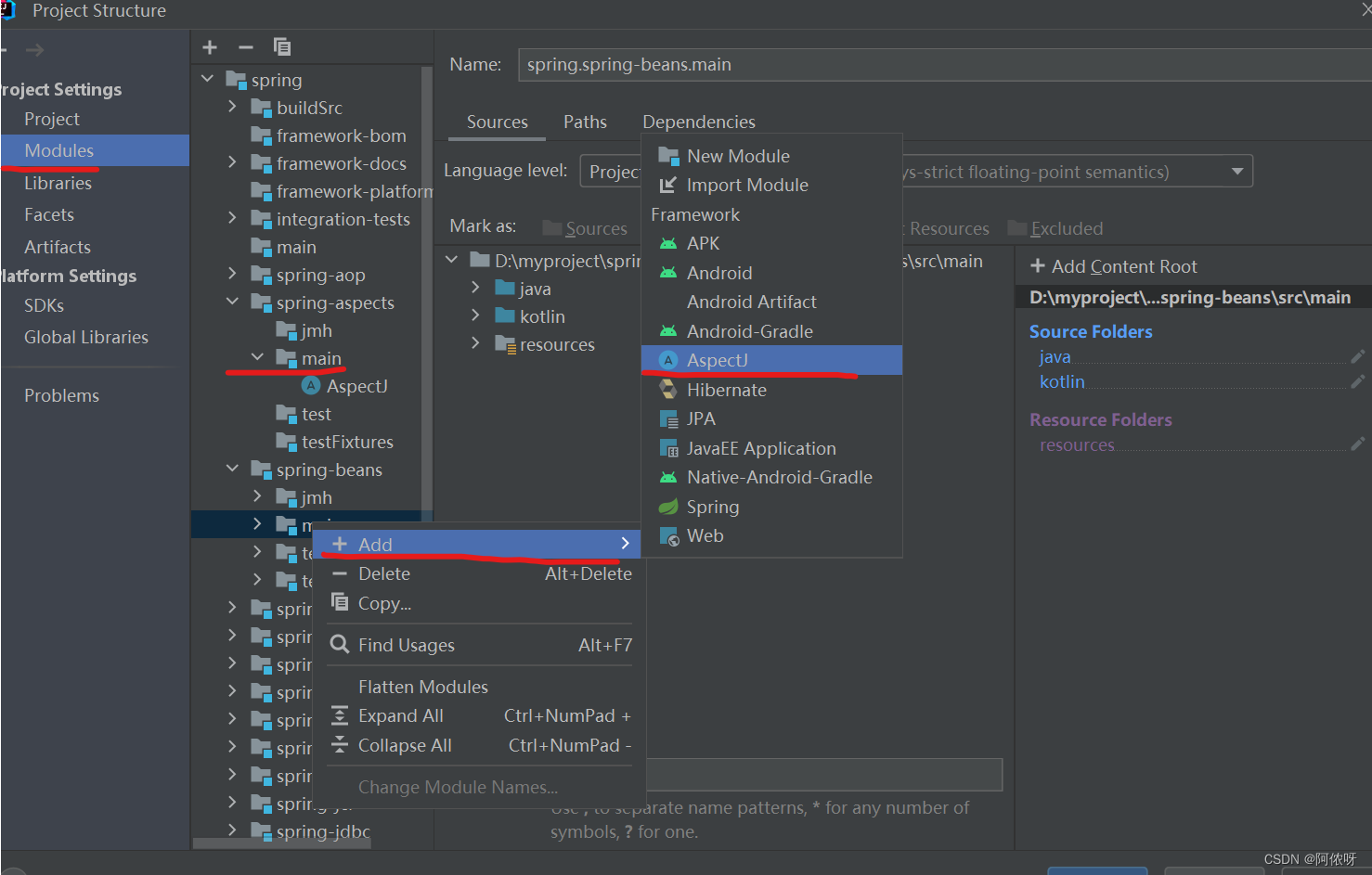Click the pencil icon beside the java folder

[x=1357, y=355]
